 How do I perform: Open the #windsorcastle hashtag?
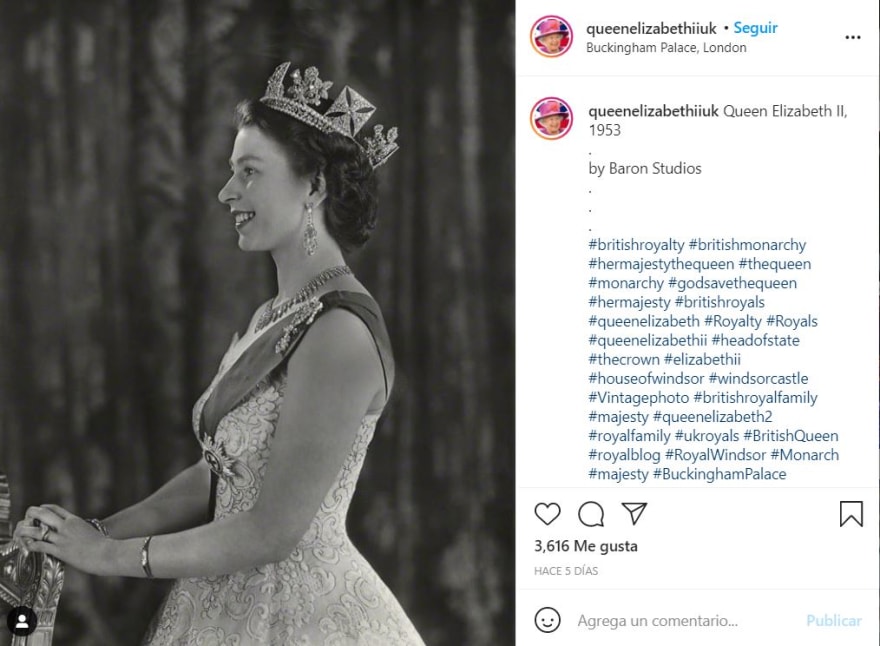[758, 378]
